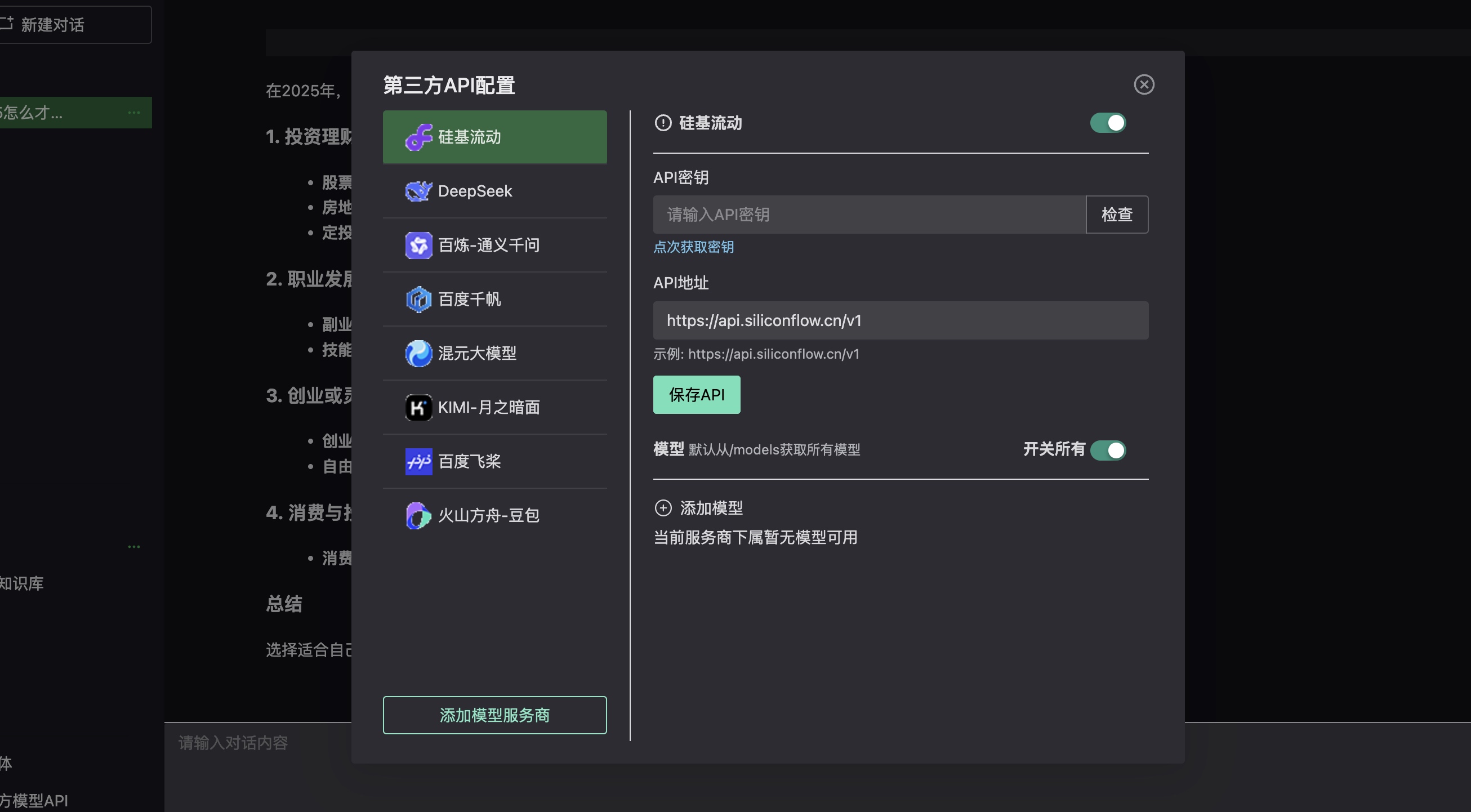The image size is (1471, 812).
Task: Click the KIMI-月之暗面 logo icon
Action: pyautogui.click(x=418, y=407)
